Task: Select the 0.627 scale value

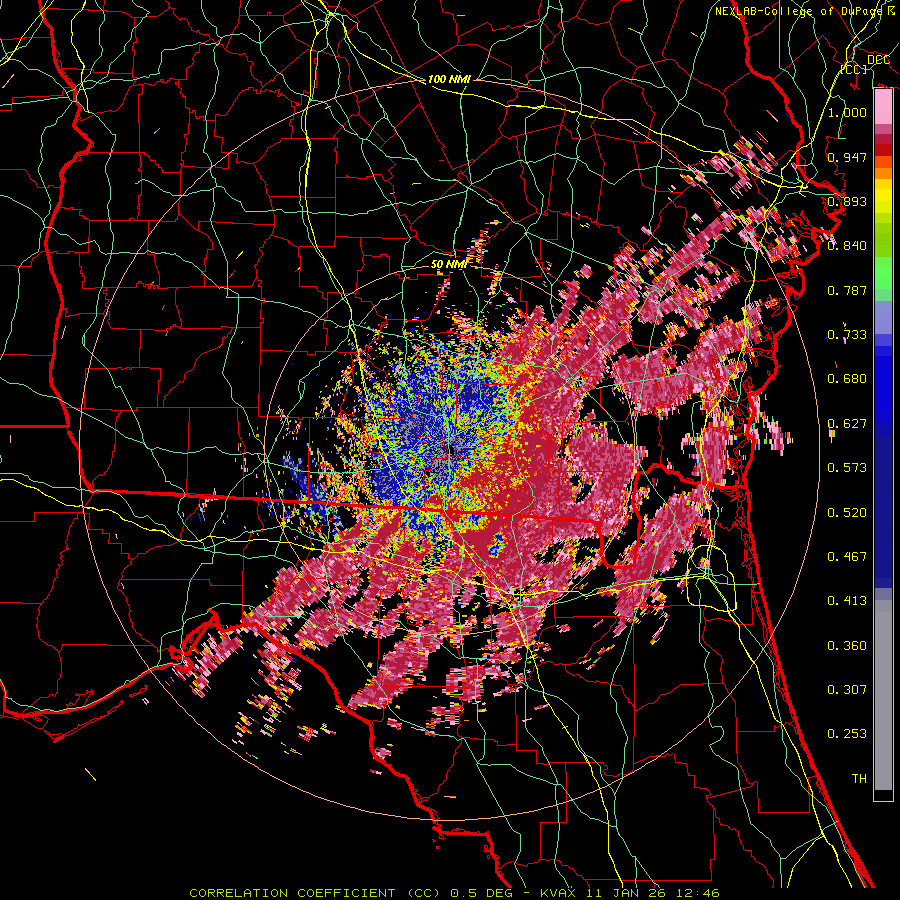Action: point(847,424)
